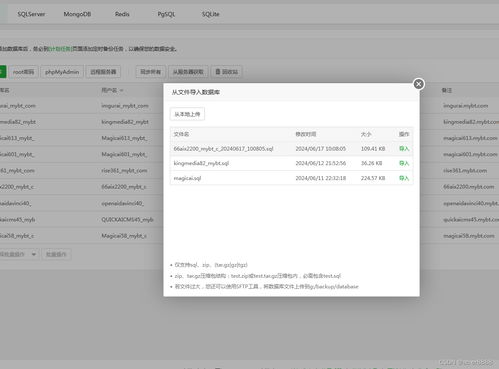Select file name magicai.sql
The image size is (499, 369).
pyautogui.click(x=187, y=178)
